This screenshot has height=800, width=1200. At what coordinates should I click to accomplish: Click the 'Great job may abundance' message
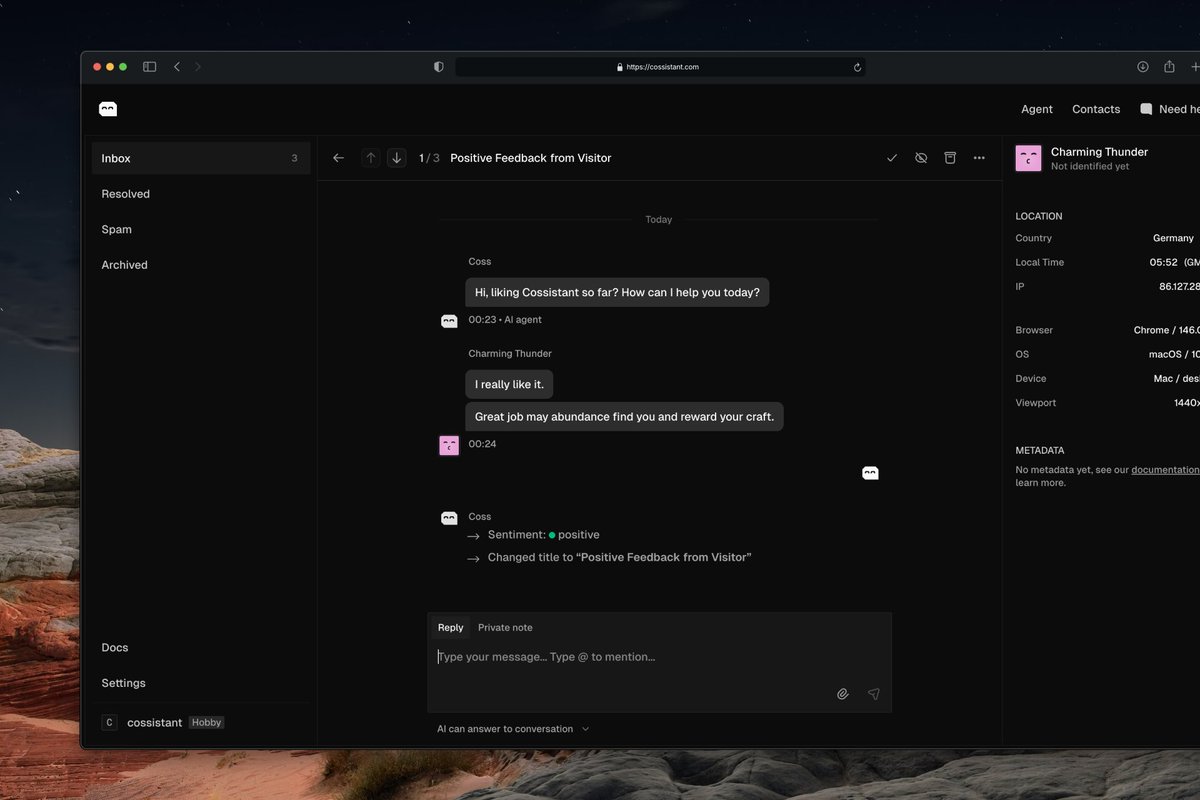(624, 417)
